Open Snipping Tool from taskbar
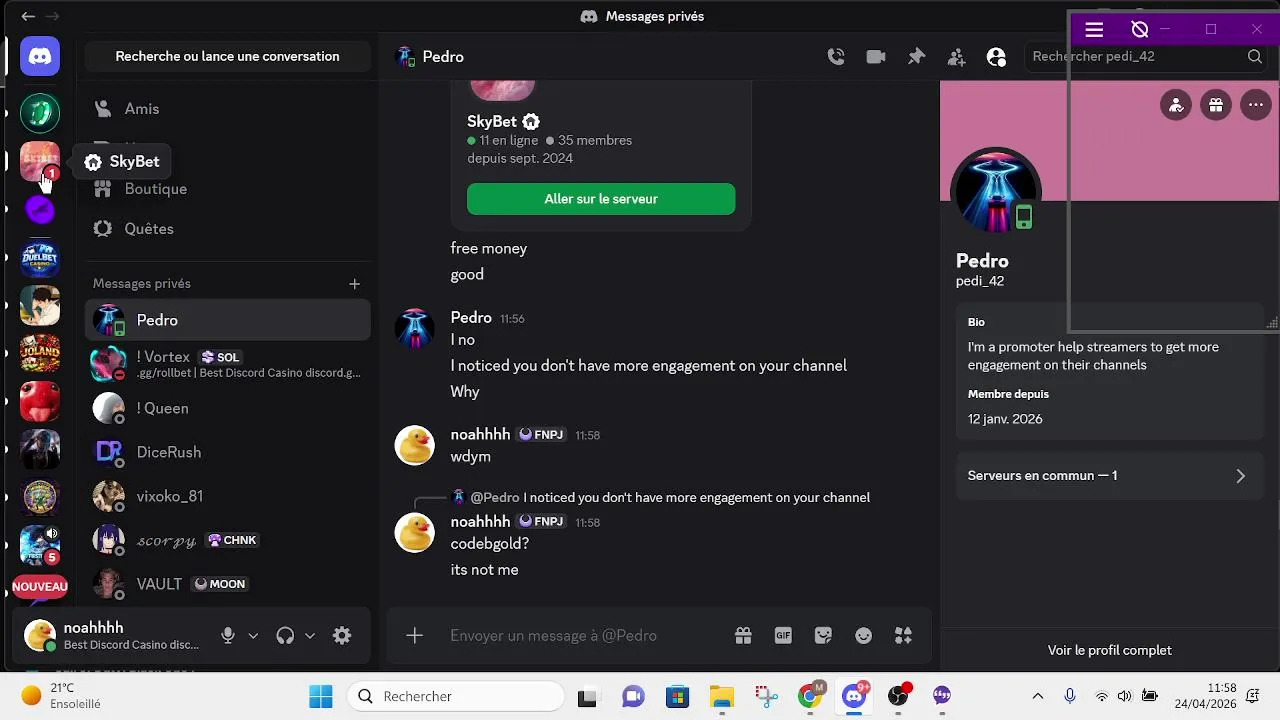The width and height of the screenshot is (1280, 720). 766,696
